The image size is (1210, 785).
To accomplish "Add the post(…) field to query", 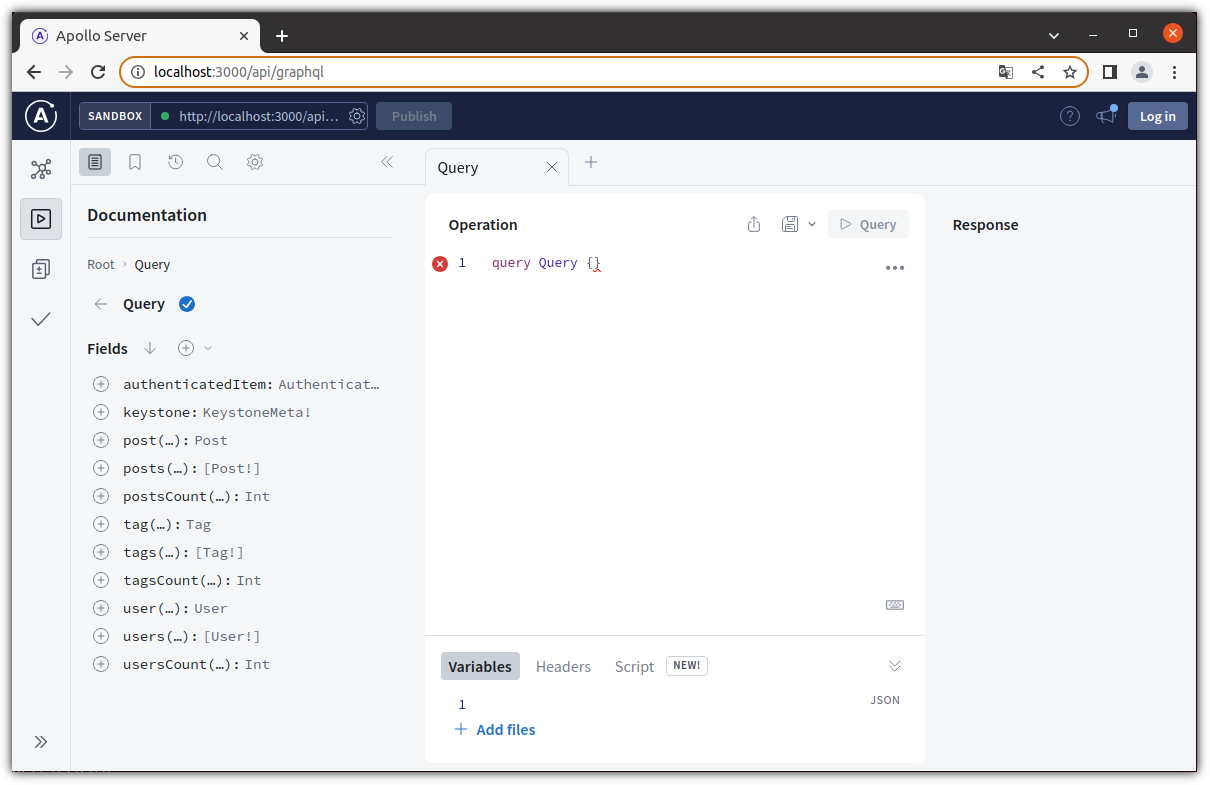I will tap(101, 440).
